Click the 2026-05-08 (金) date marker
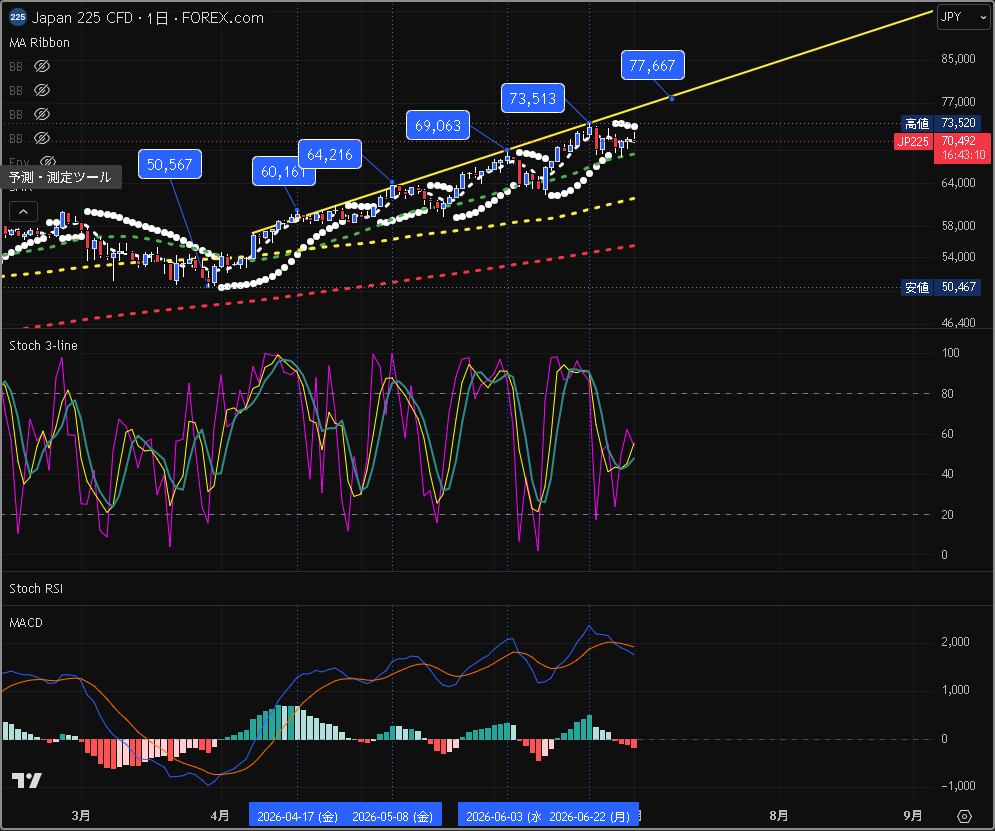 click(x=393, y=816)
